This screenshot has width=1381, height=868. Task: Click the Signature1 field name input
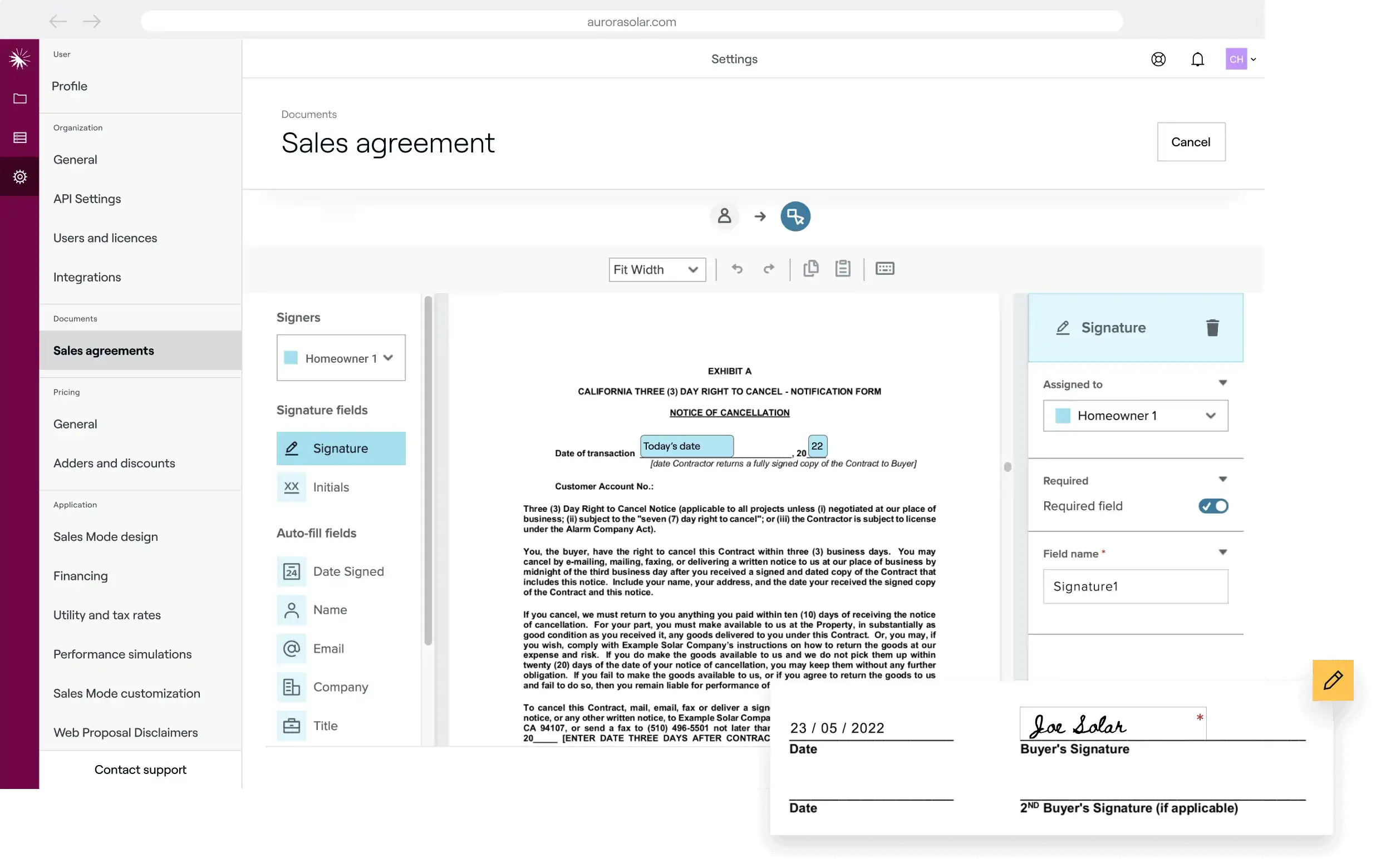click(1135, 586)
